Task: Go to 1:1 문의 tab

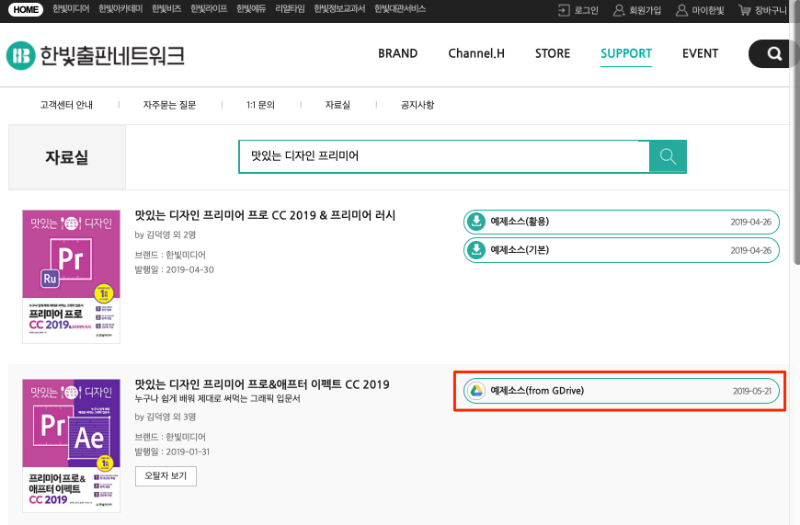Action: (x=261, y=105)
